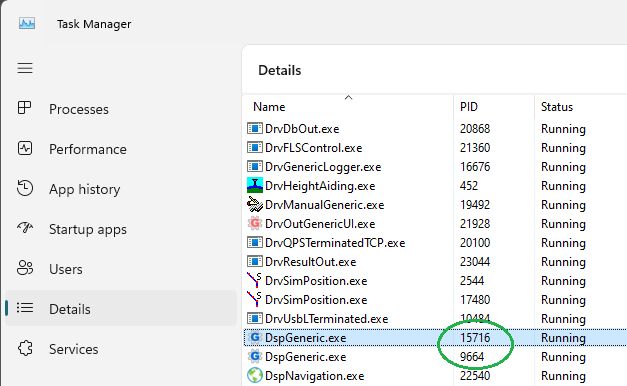Click the Task Manager app icon
The image size is (627, 386).
pos(27,24)
